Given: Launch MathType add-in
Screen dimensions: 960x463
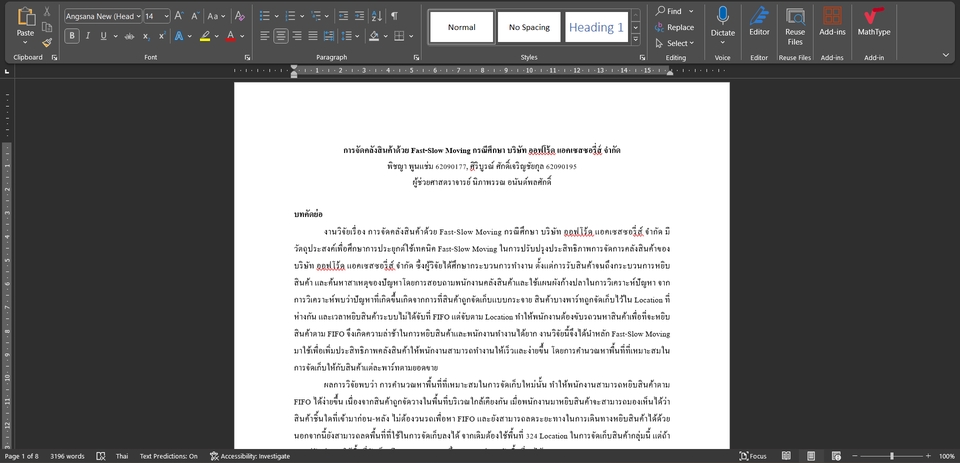Looking at the screenshot, I should (874, 21).
